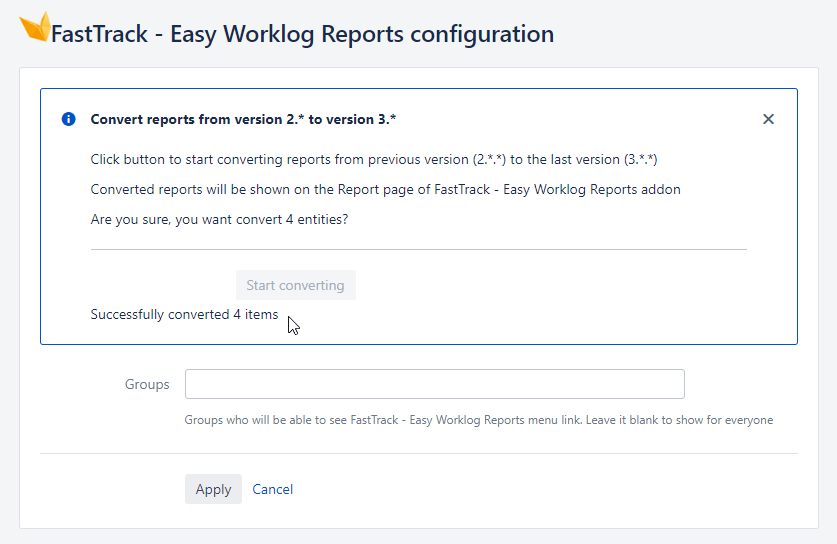Apply the configuration settings

(214, 489)
